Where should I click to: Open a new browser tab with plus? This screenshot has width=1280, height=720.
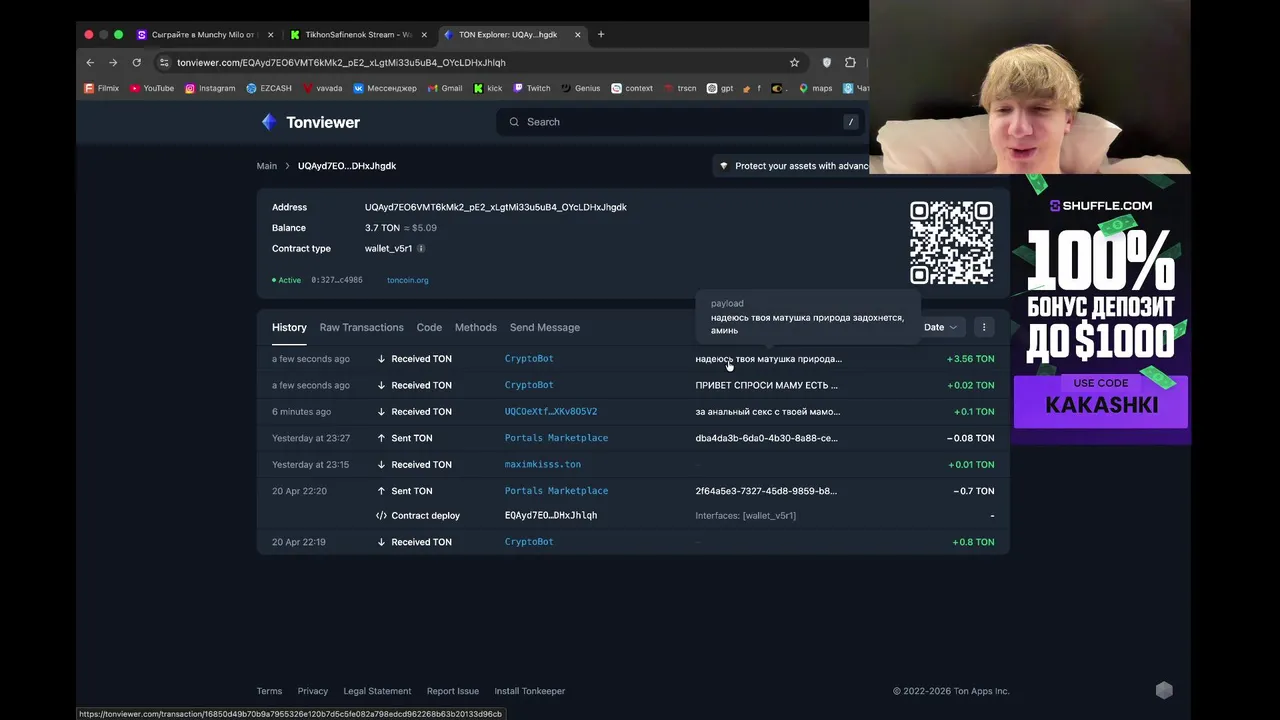[x=601, y=34]
